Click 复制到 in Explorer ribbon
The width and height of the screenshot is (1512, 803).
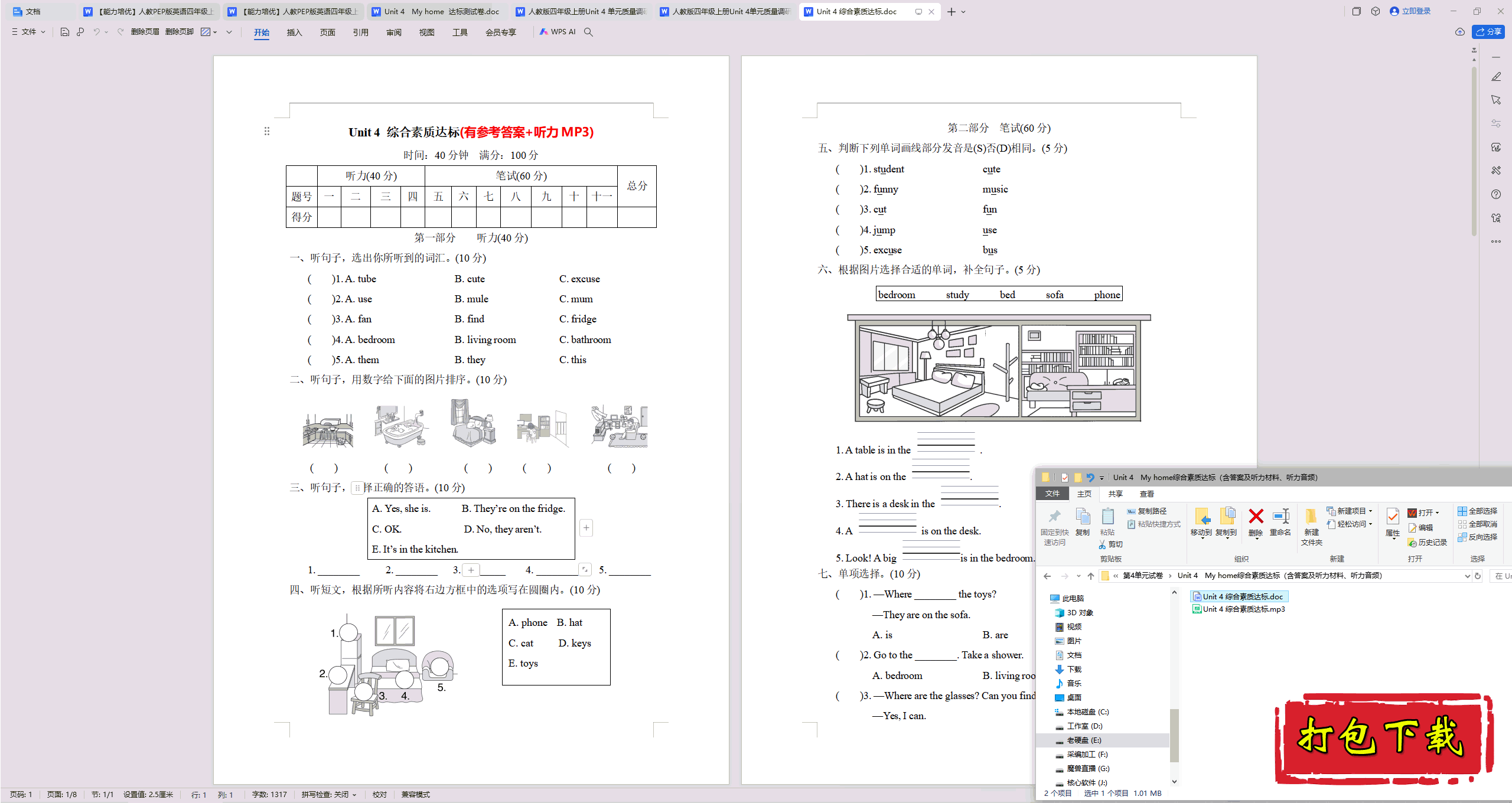(x=1226, y=522)
